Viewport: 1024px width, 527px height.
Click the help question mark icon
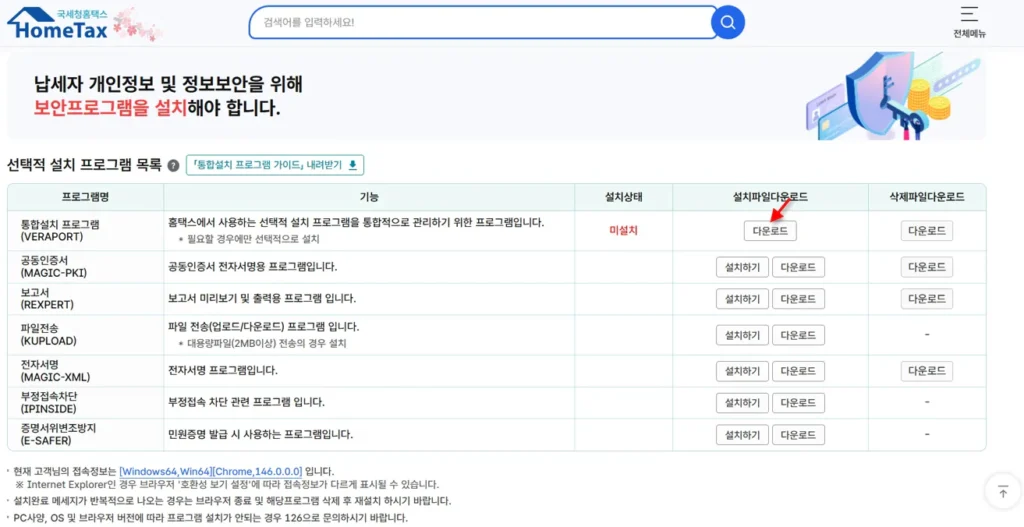(x=173, y=166)
